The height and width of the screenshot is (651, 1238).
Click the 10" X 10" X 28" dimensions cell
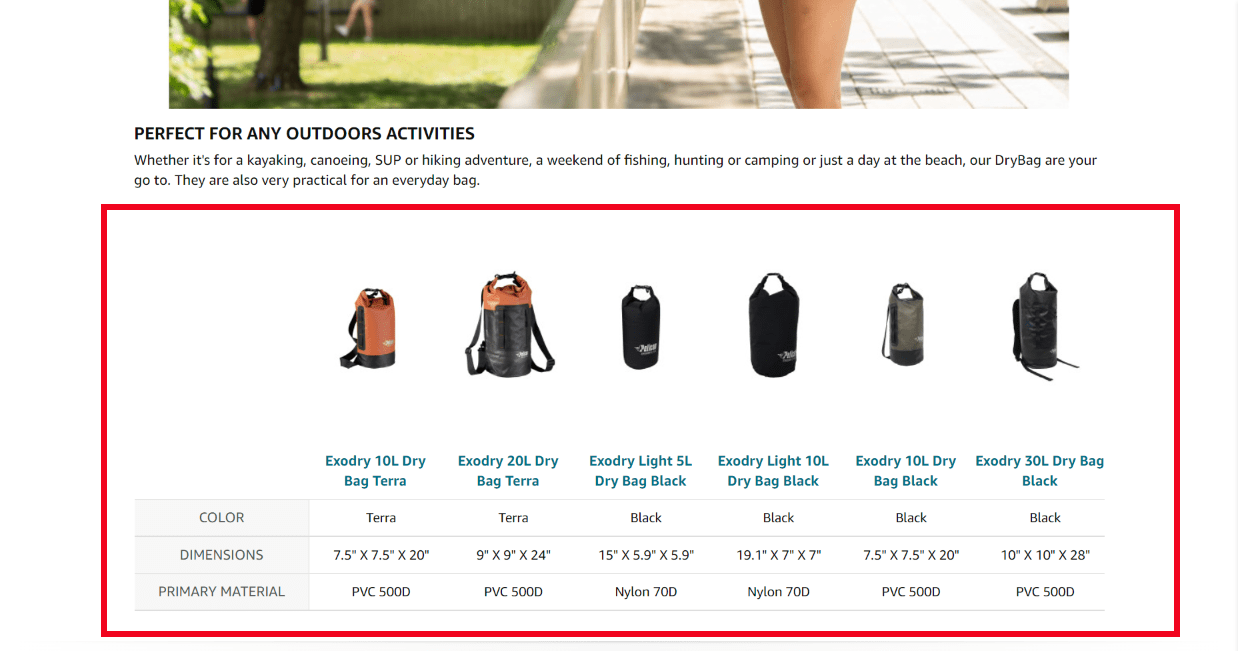coord(1045,555)
